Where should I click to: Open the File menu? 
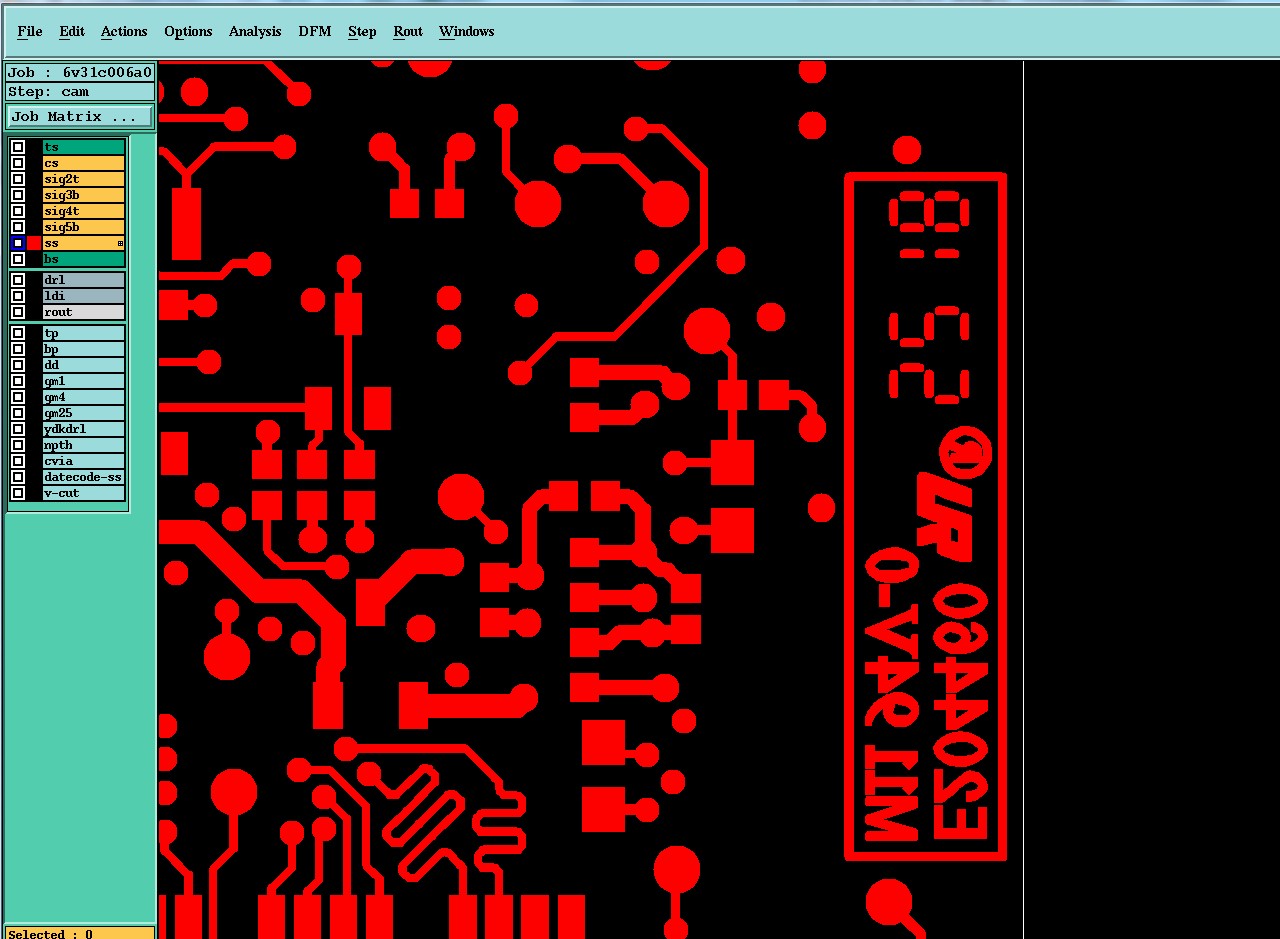[x=30, y=31]
